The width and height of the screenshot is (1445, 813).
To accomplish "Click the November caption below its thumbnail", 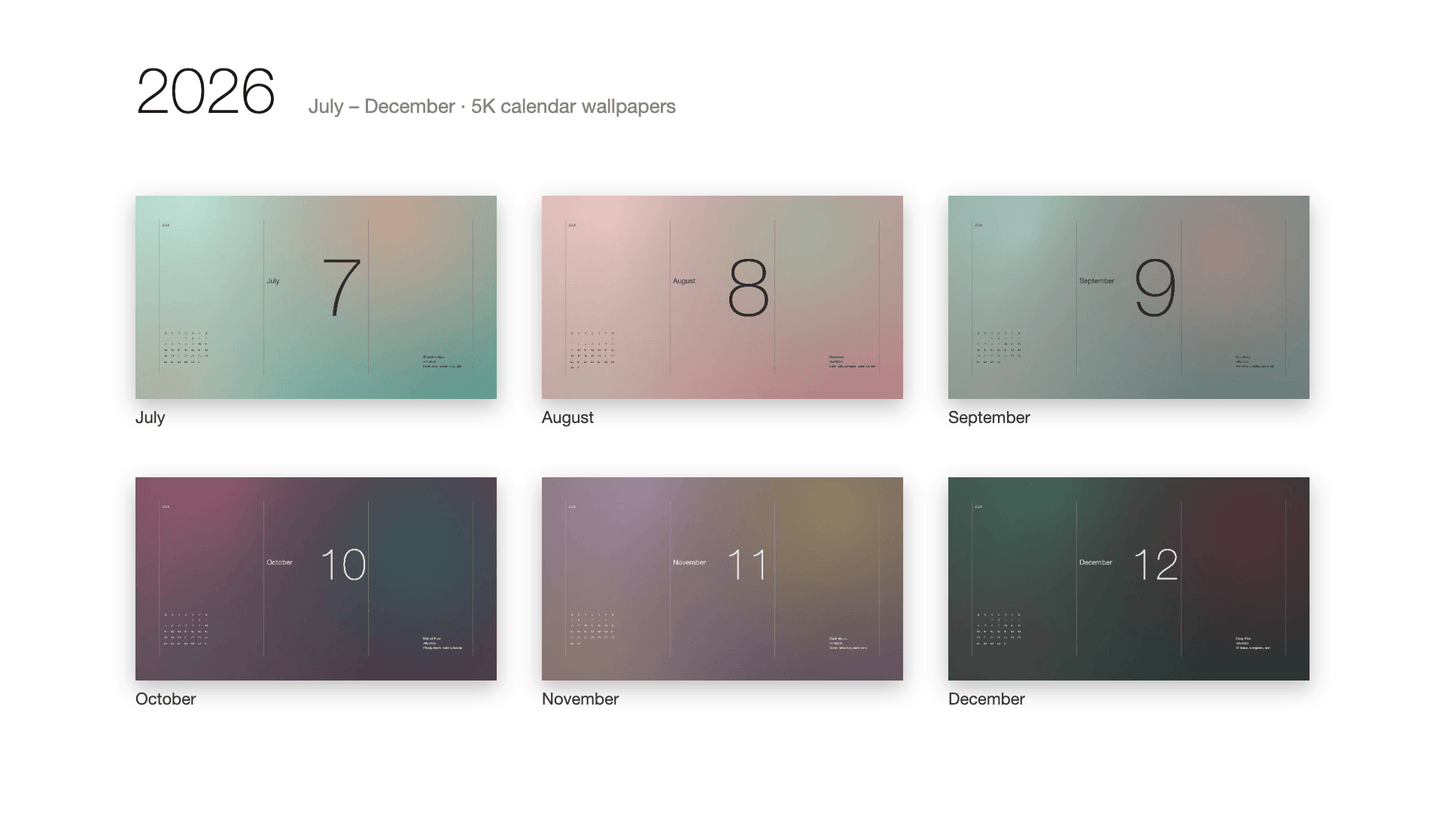I will pos(580,699).
